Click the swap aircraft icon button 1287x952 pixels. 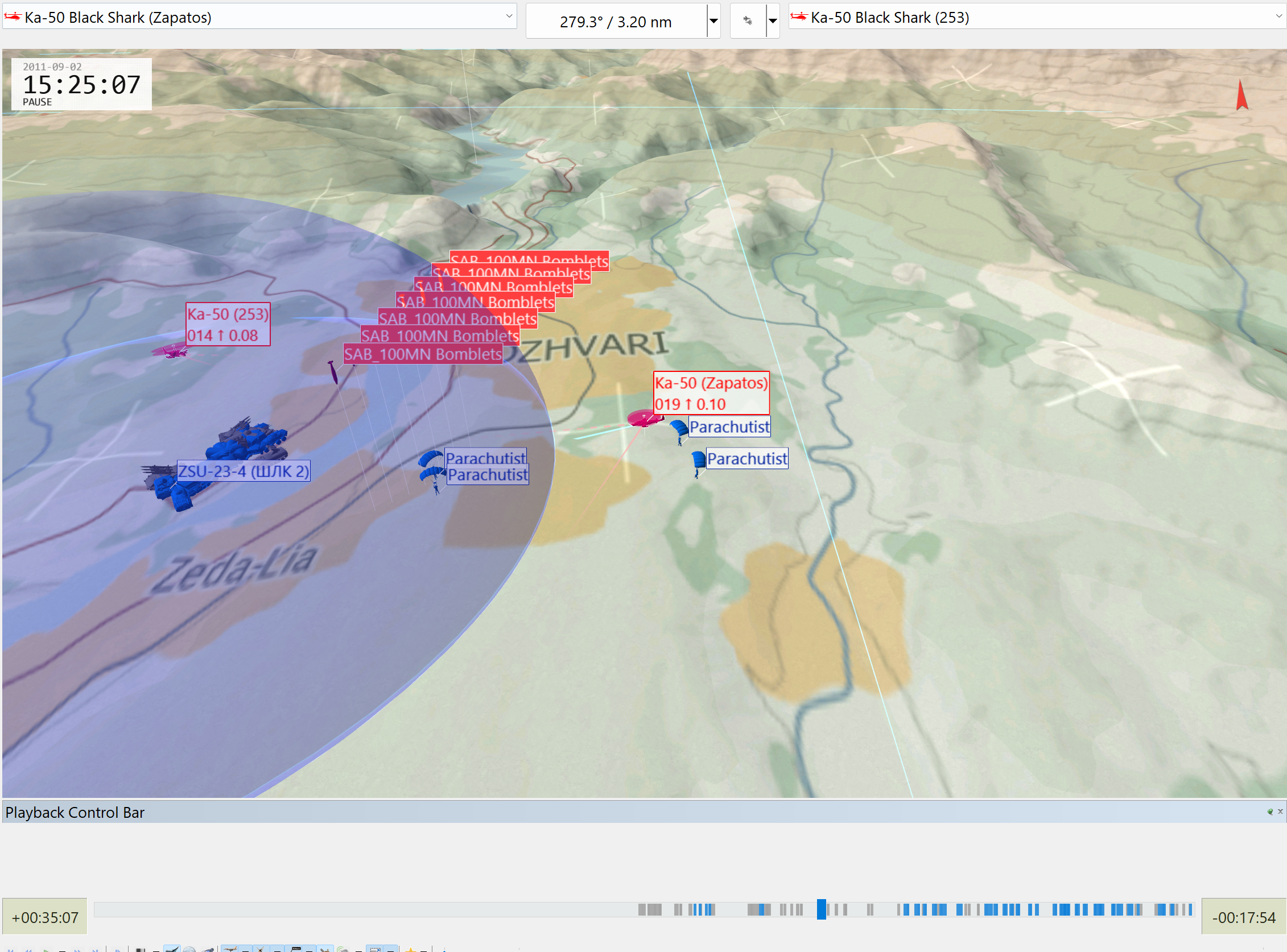coord(748,21)
